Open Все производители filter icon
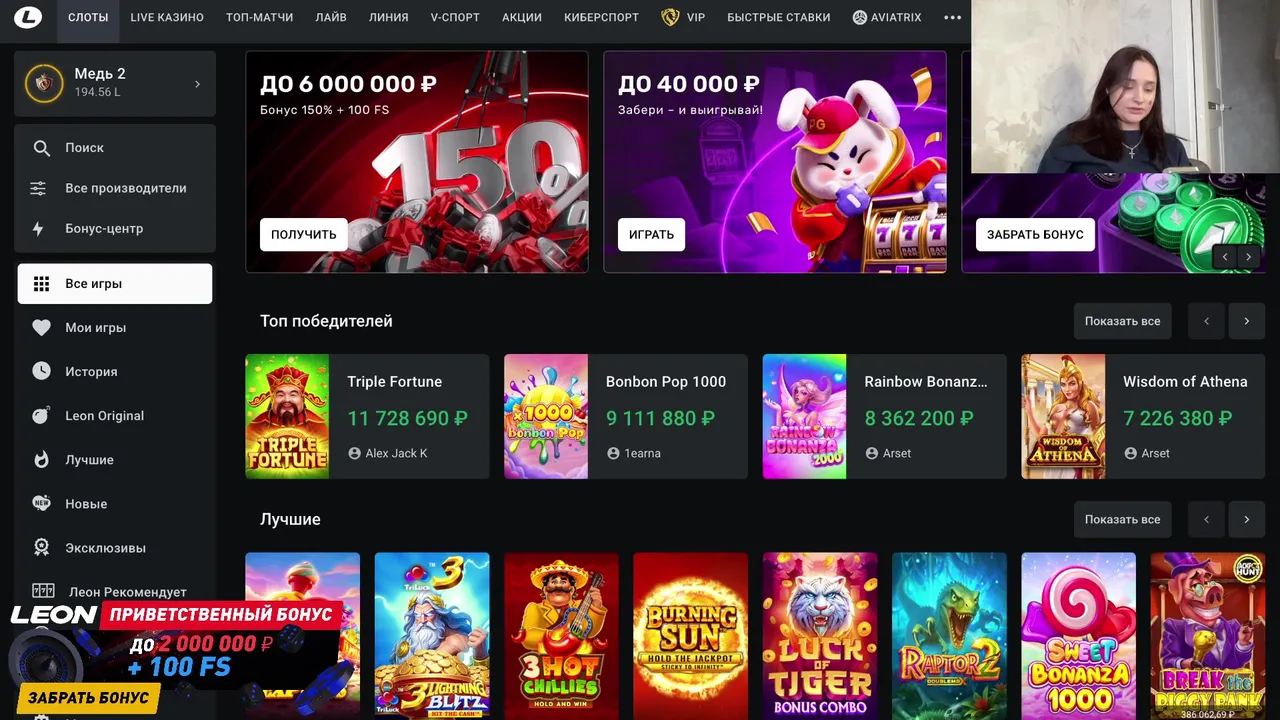The height and width of the screenshot is (720, 1280). point(38,188)
